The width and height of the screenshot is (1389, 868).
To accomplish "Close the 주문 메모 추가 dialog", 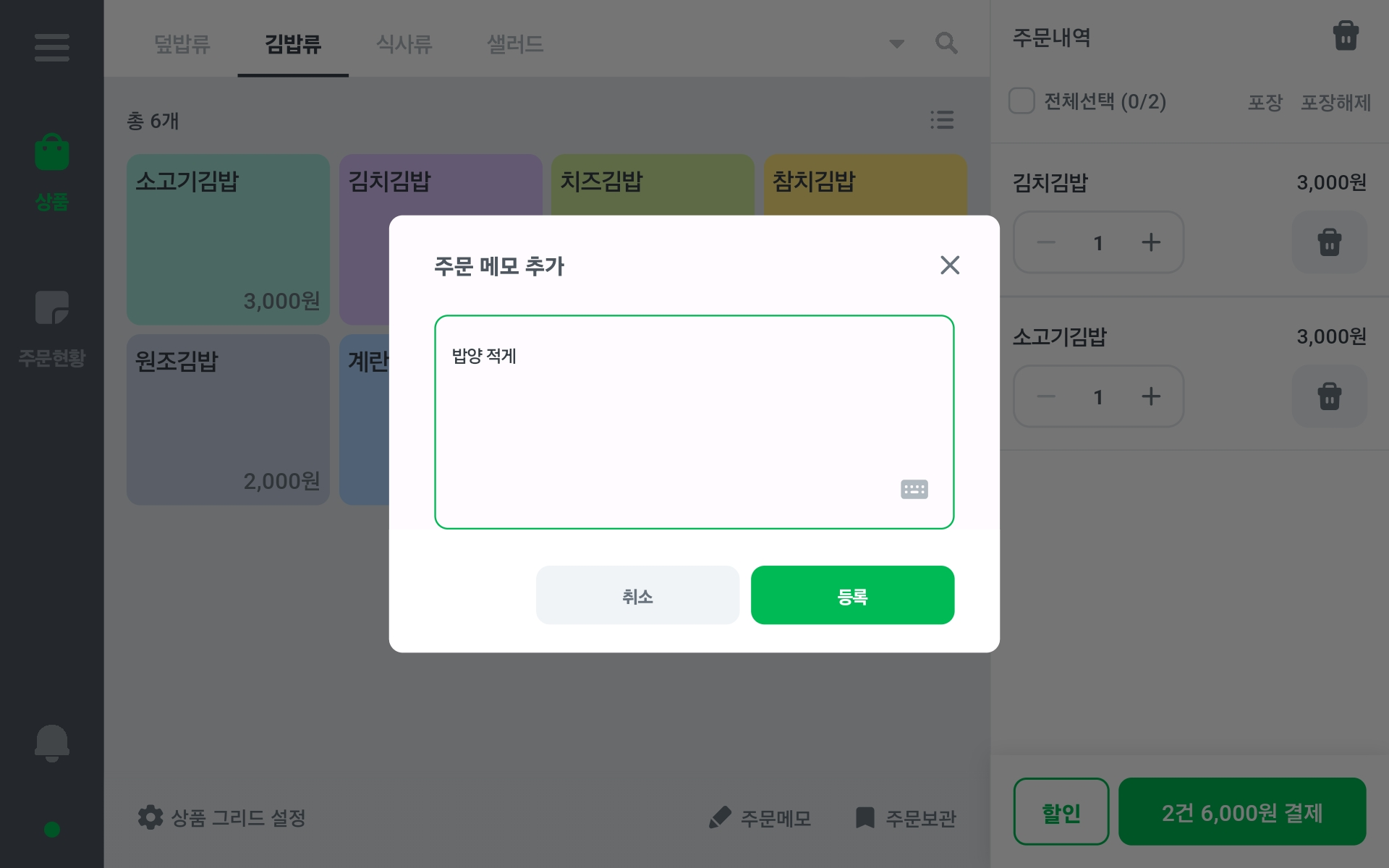I will 950,265.
